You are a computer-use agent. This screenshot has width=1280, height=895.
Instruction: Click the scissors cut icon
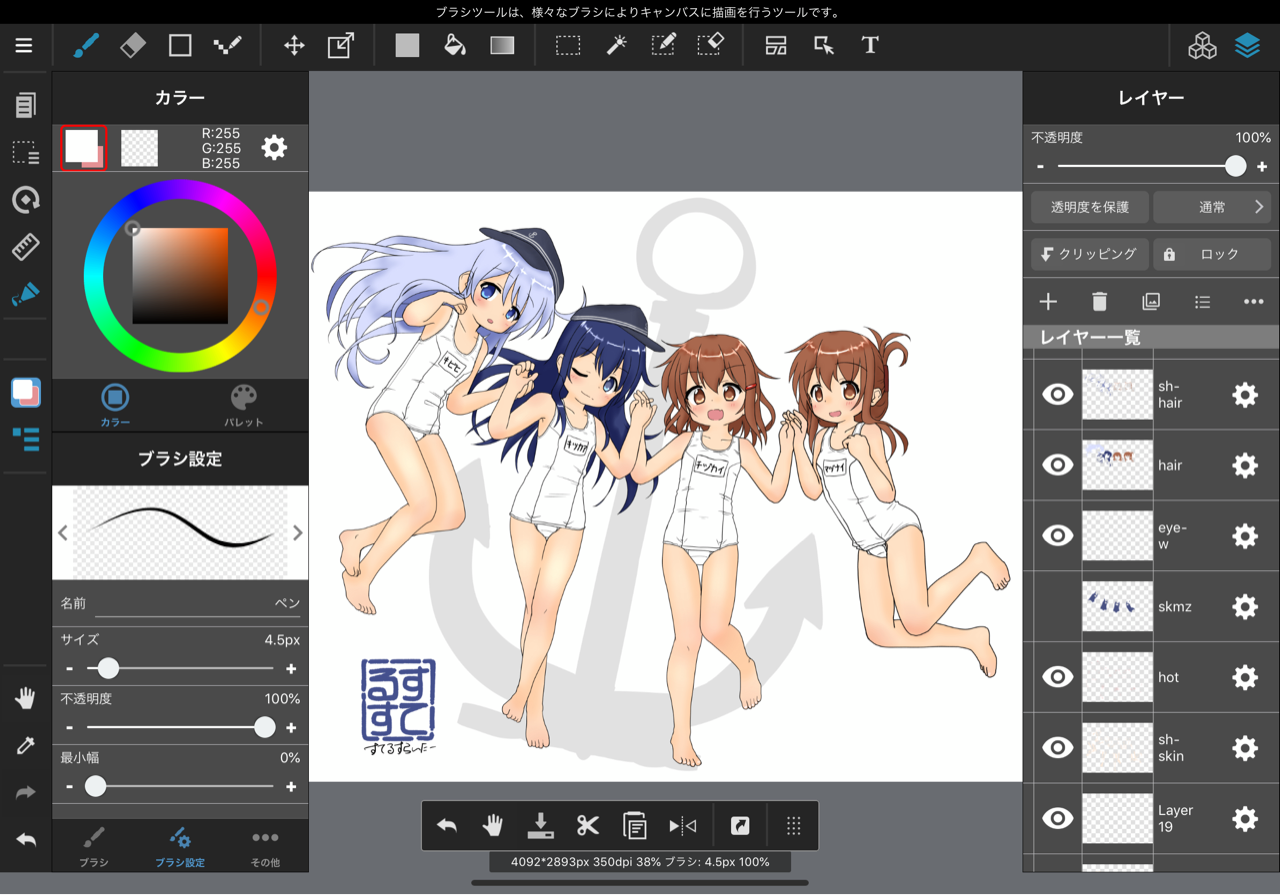click(x=587, y=825)
